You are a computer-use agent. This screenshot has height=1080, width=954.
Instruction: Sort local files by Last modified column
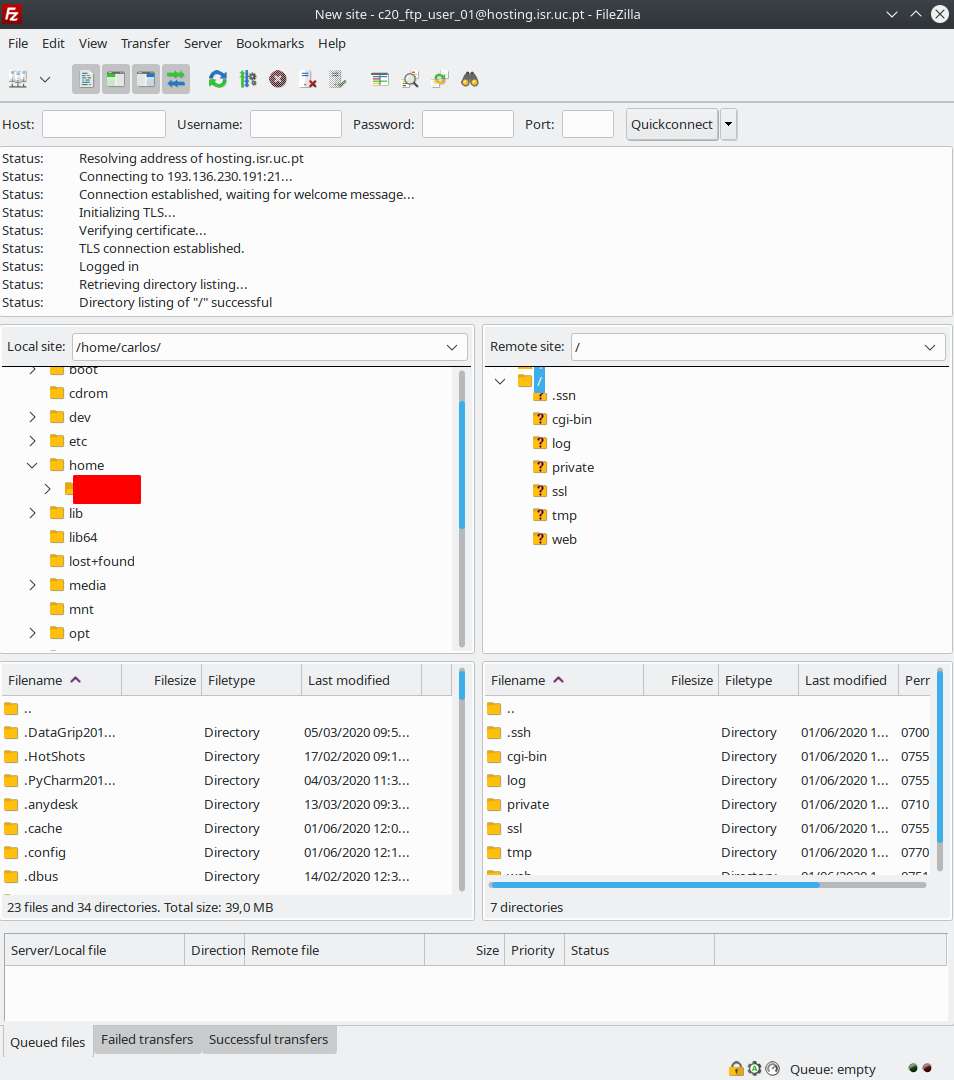pos(362,681)
